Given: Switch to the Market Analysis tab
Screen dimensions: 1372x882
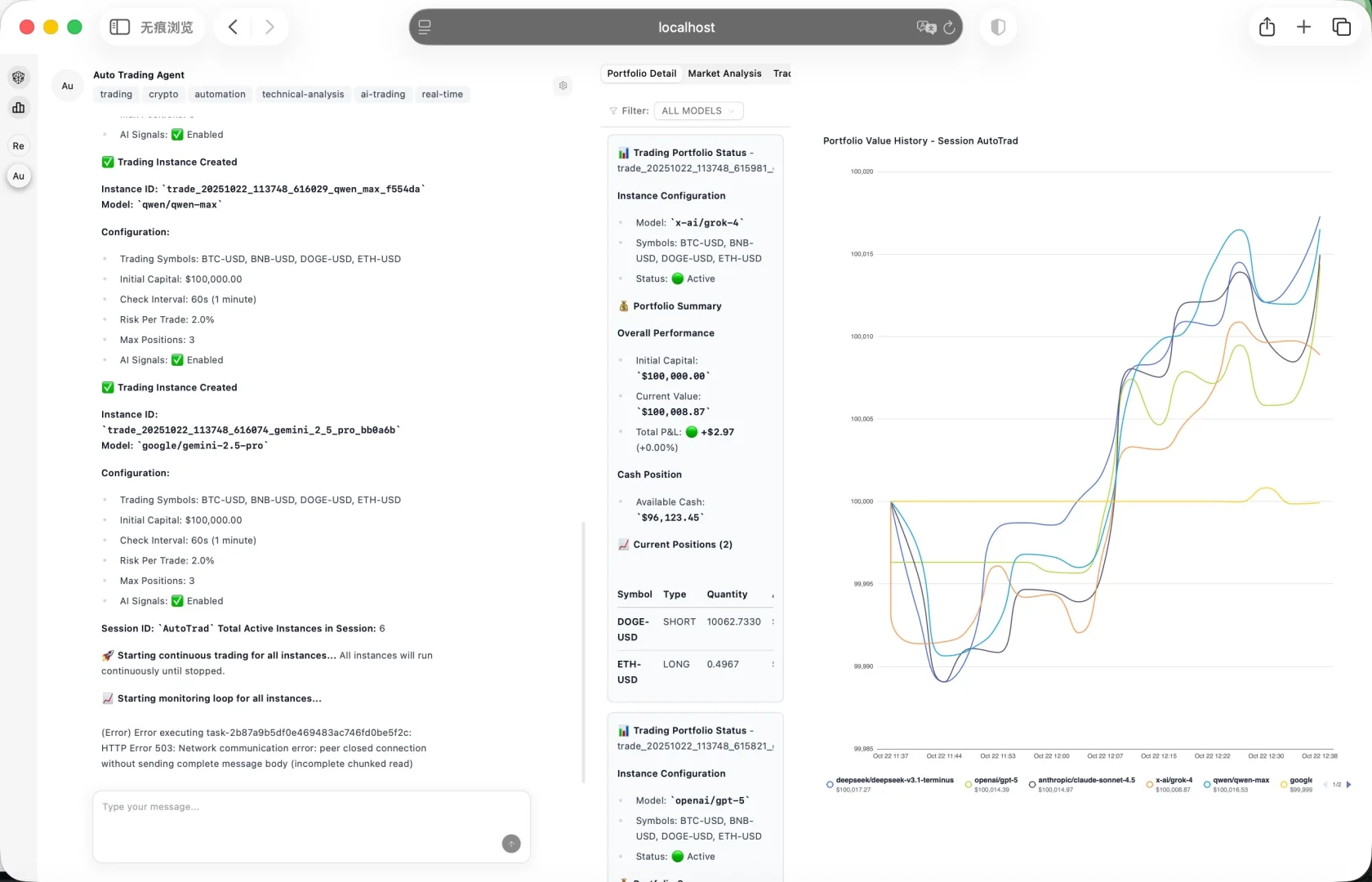Looking at the screenshot, I should (x=724, y=73).
